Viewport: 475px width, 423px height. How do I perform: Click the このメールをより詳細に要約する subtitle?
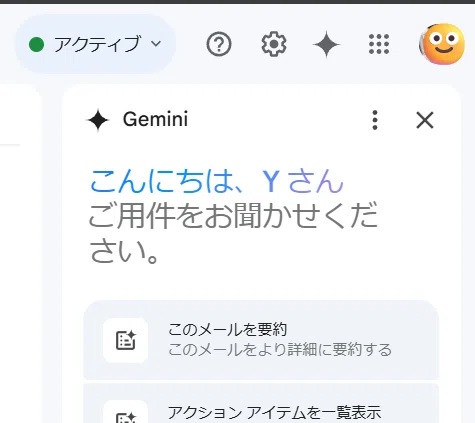pos(280,350)
